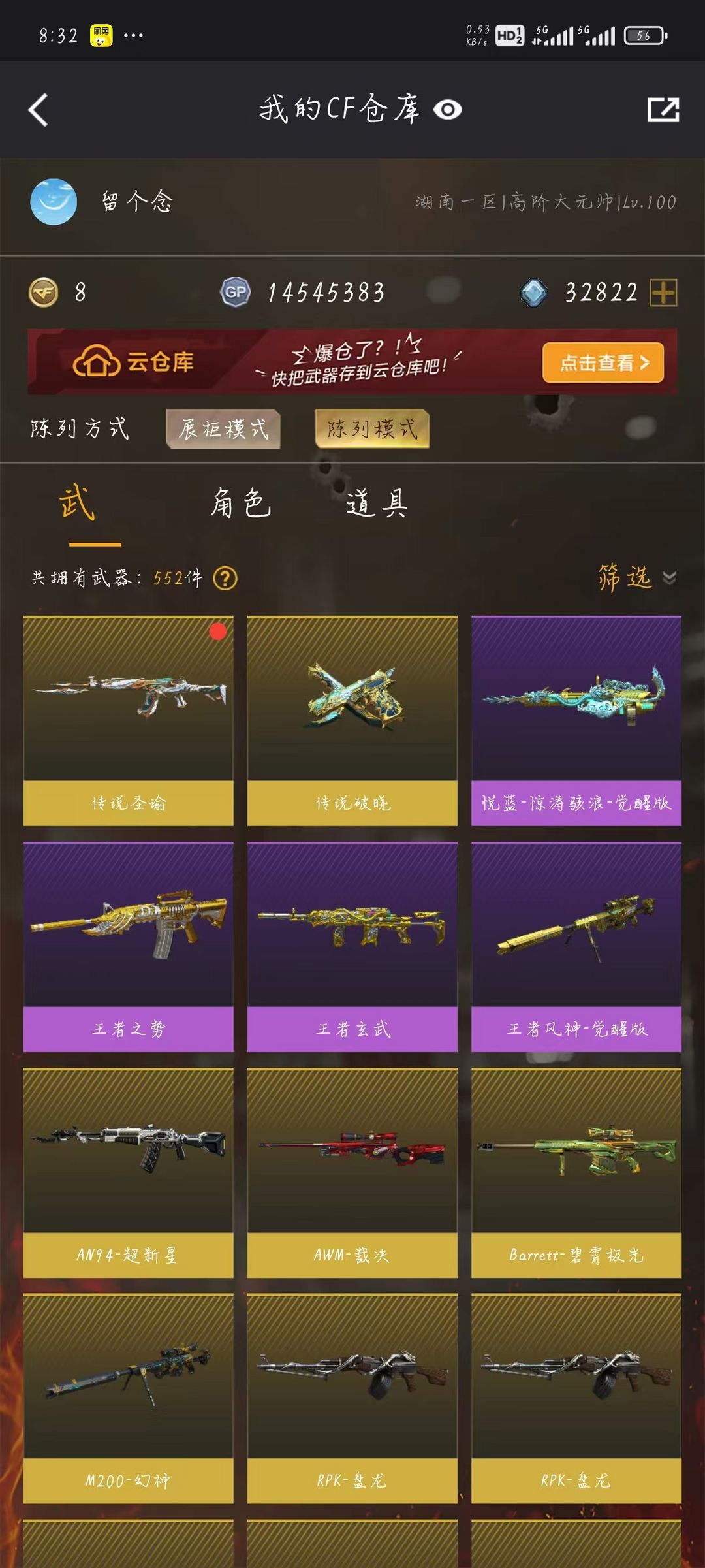Select the AWM-裁决 sniper thumbnail
Image resolution: width=705 pixels, height=1568 pixels.
point(352,1151)
